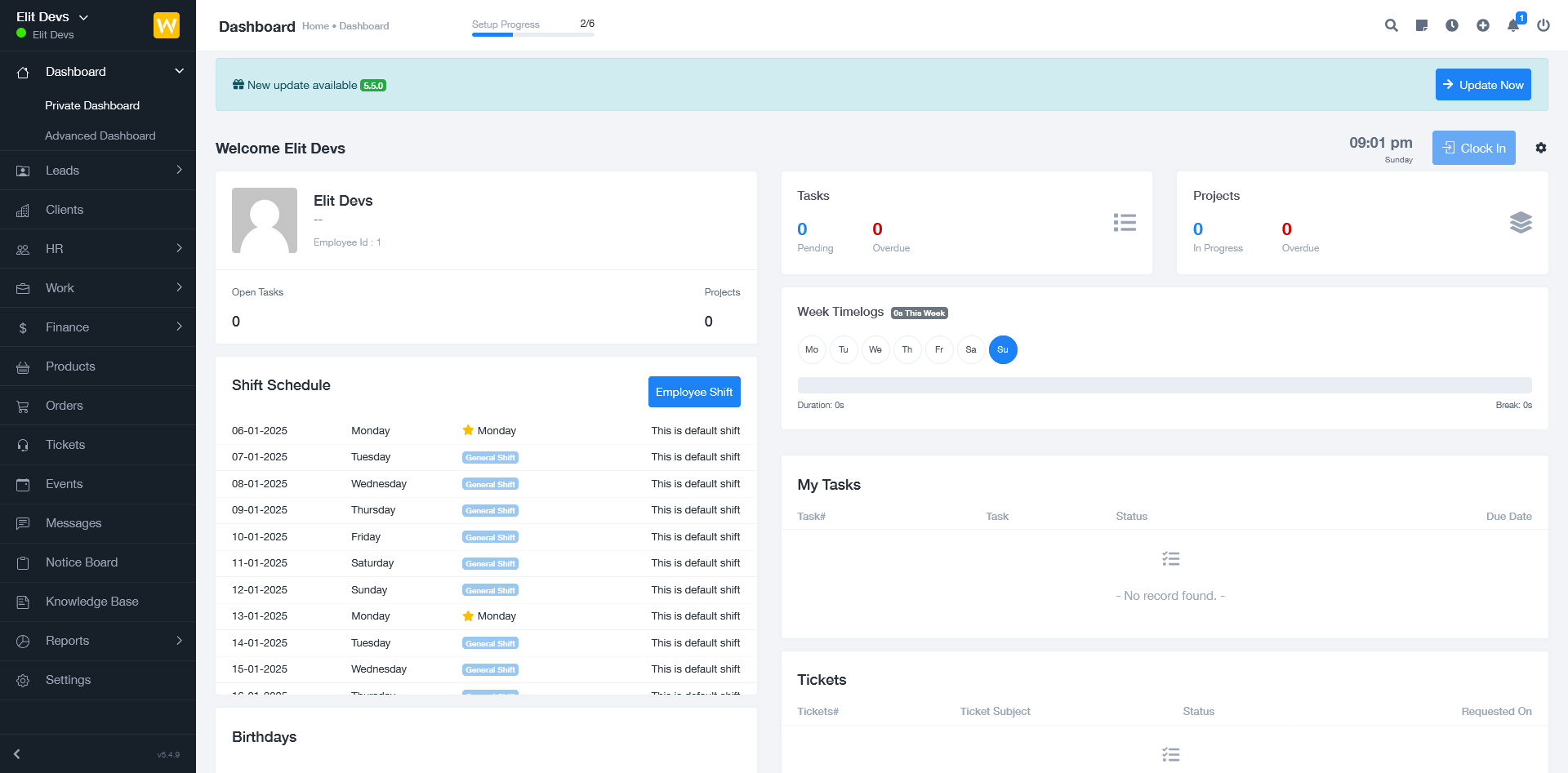Click the Due Date column header
Screen dimensions: 1568x773
pyautogui.click(x=1509, y=517)
